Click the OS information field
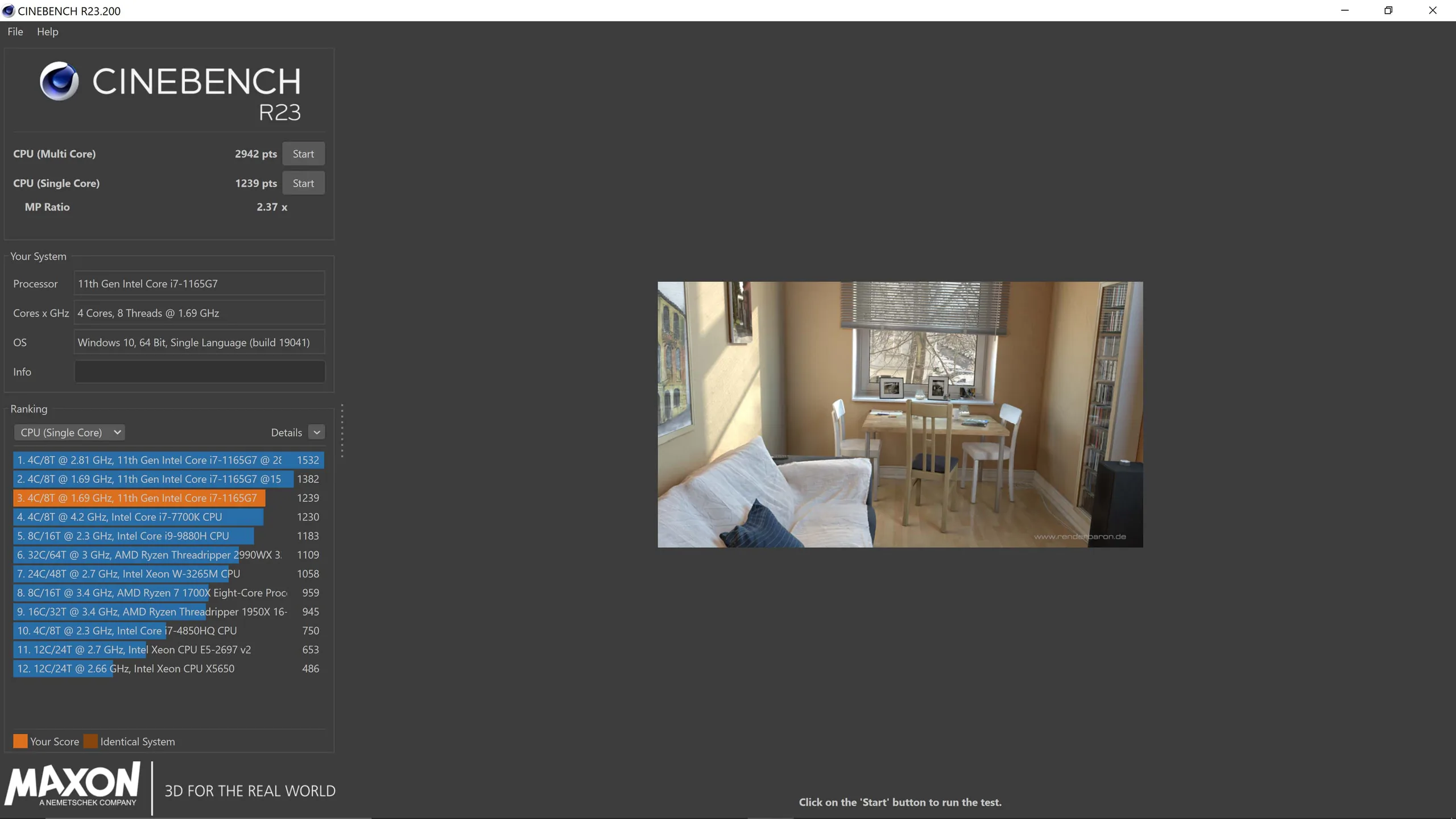Image resolution: width=1456 pixels, height=819 pixels. pos(199,342)
